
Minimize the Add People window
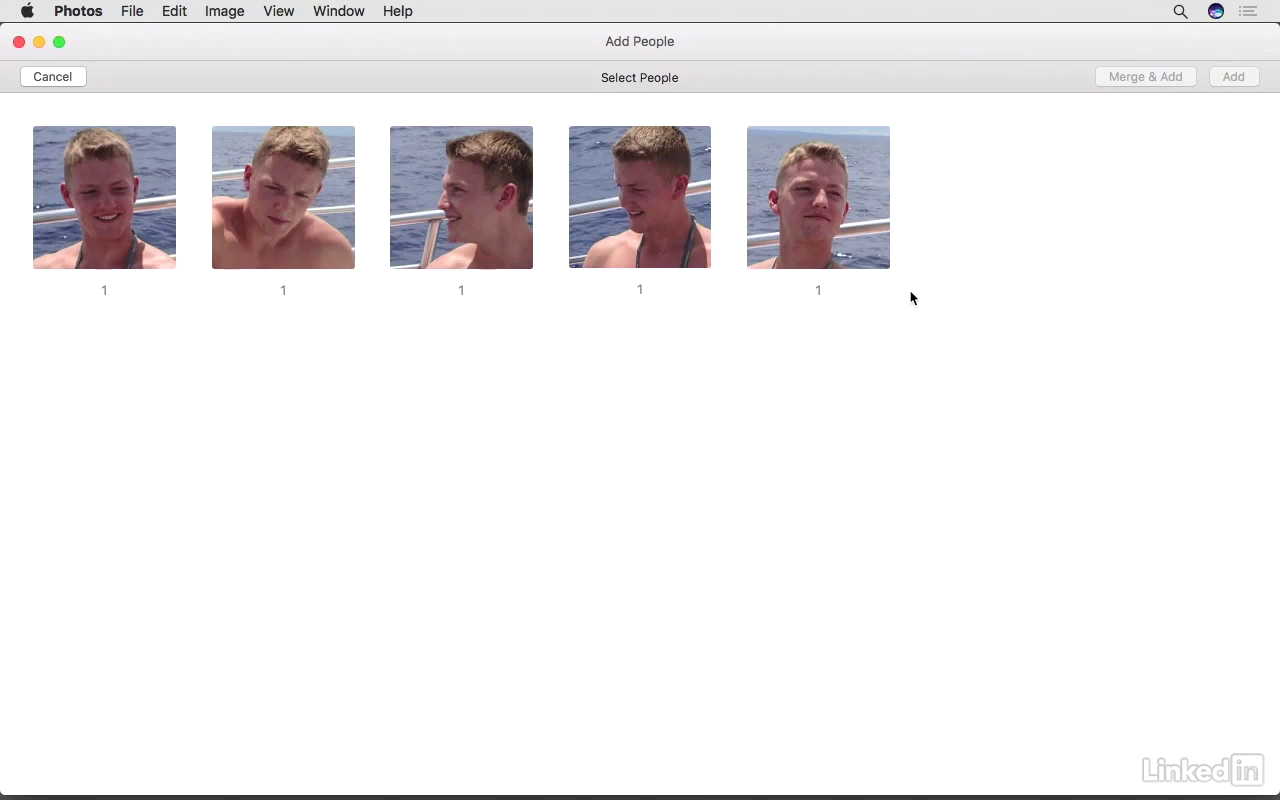(x=39, y=42)
